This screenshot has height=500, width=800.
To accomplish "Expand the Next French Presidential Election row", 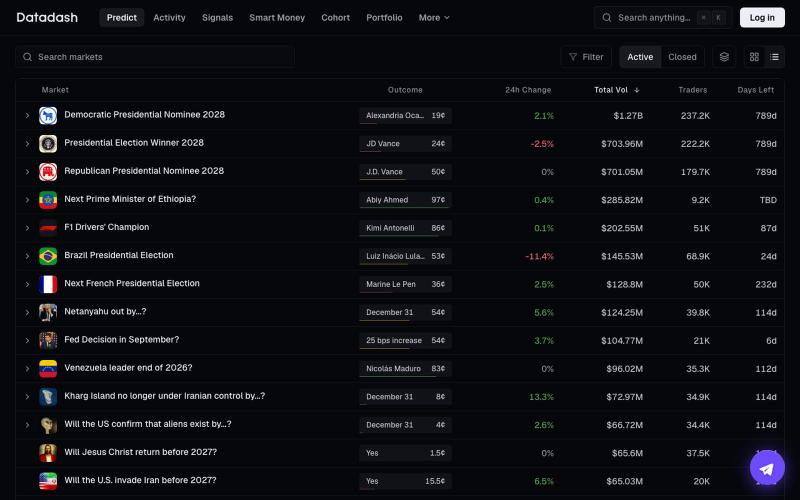I will (27, 284).
